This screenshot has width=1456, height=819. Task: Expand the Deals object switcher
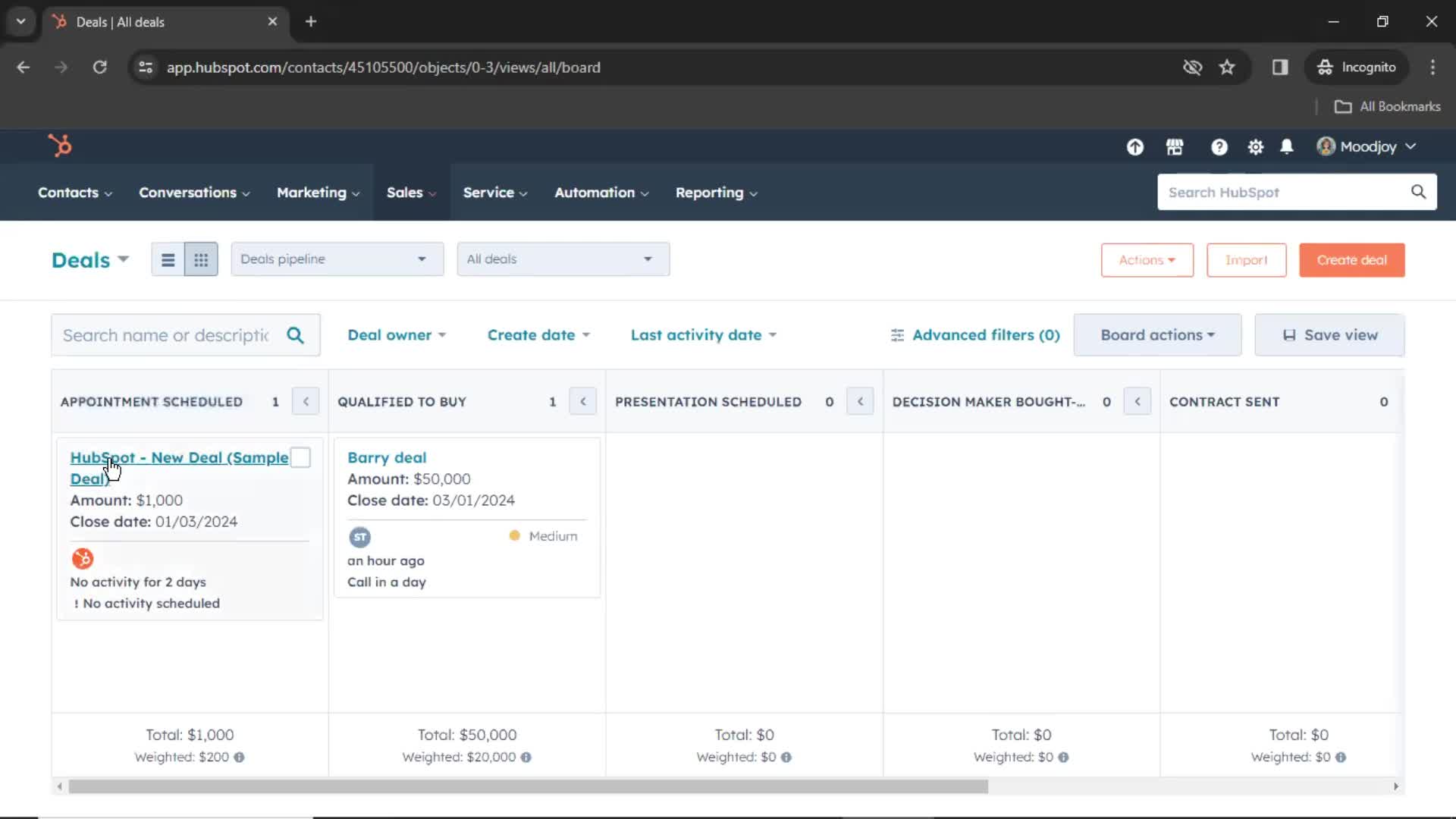[90, 260]
